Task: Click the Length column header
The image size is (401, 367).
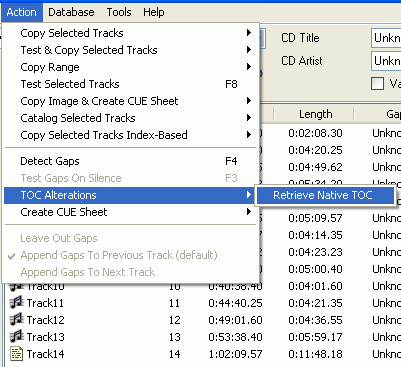Action: [x=315, y=114]
